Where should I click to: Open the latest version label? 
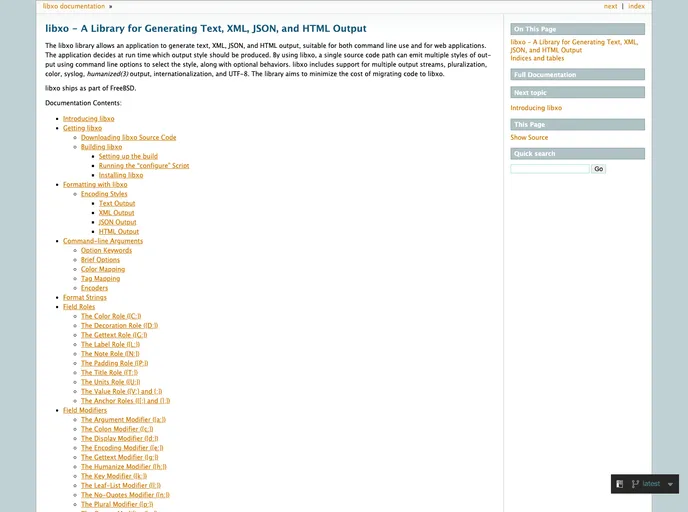(x=651, y=483)
